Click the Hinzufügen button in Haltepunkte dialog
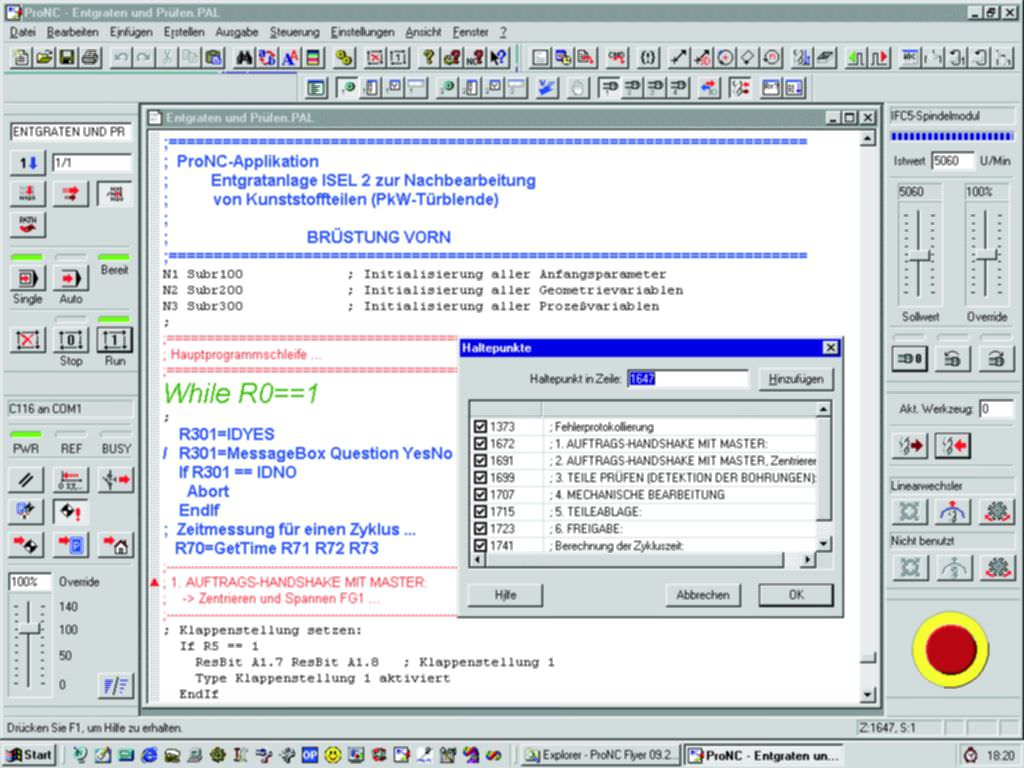Viewport: 1024px width, 768px height. click(795, 378)
